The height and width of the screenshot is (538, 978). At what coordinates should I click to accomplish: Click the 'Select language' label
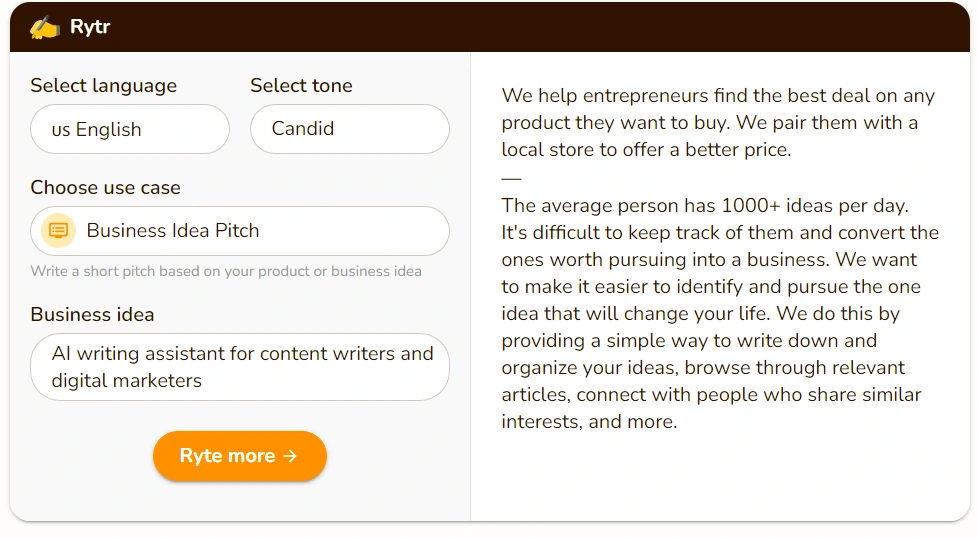tap(103, 86)
